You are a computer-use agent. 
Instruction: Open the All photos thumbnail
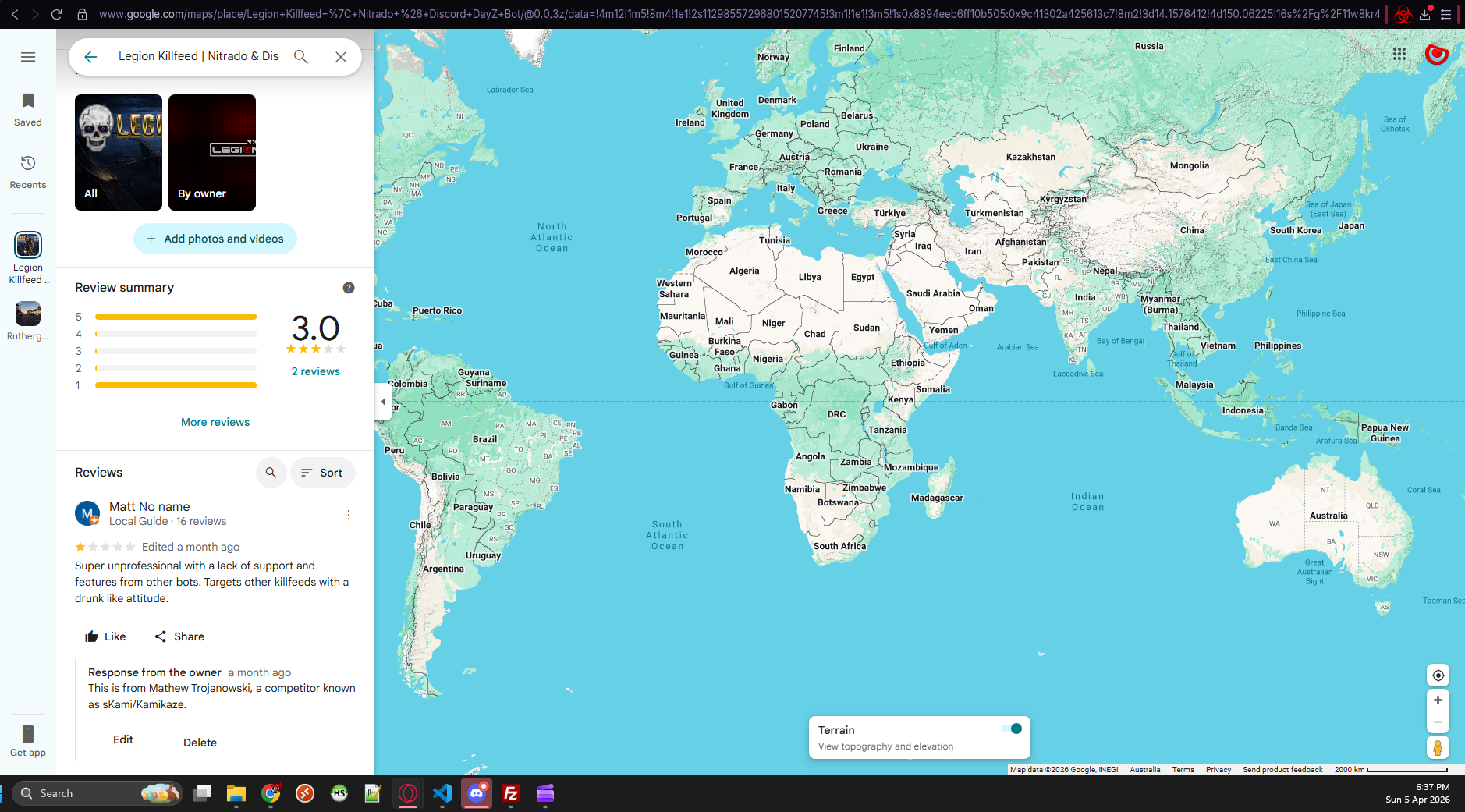point(119,152)
